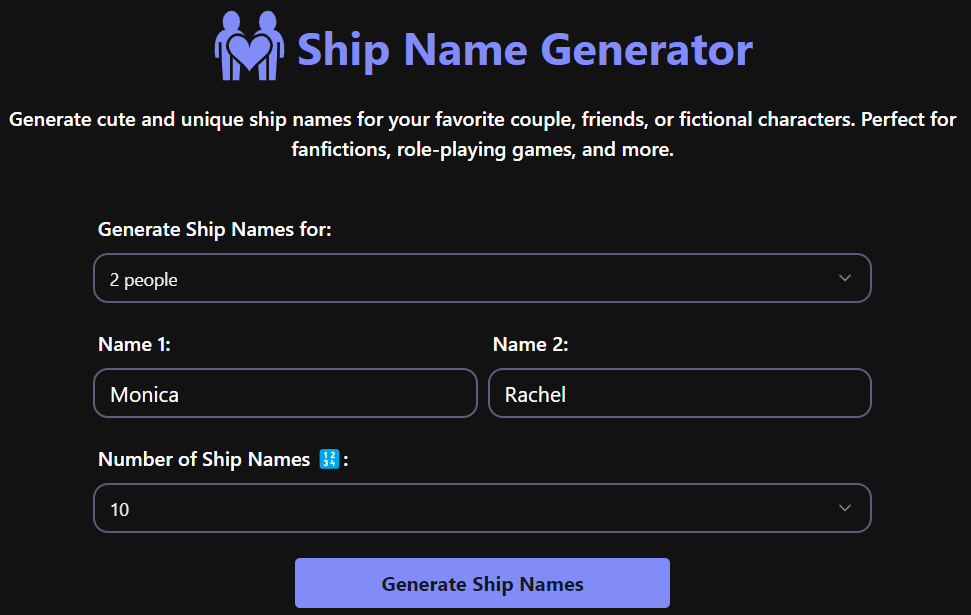
Task: Open the 'Number of Ship Names' dropdown
Action: coord(483,508)
